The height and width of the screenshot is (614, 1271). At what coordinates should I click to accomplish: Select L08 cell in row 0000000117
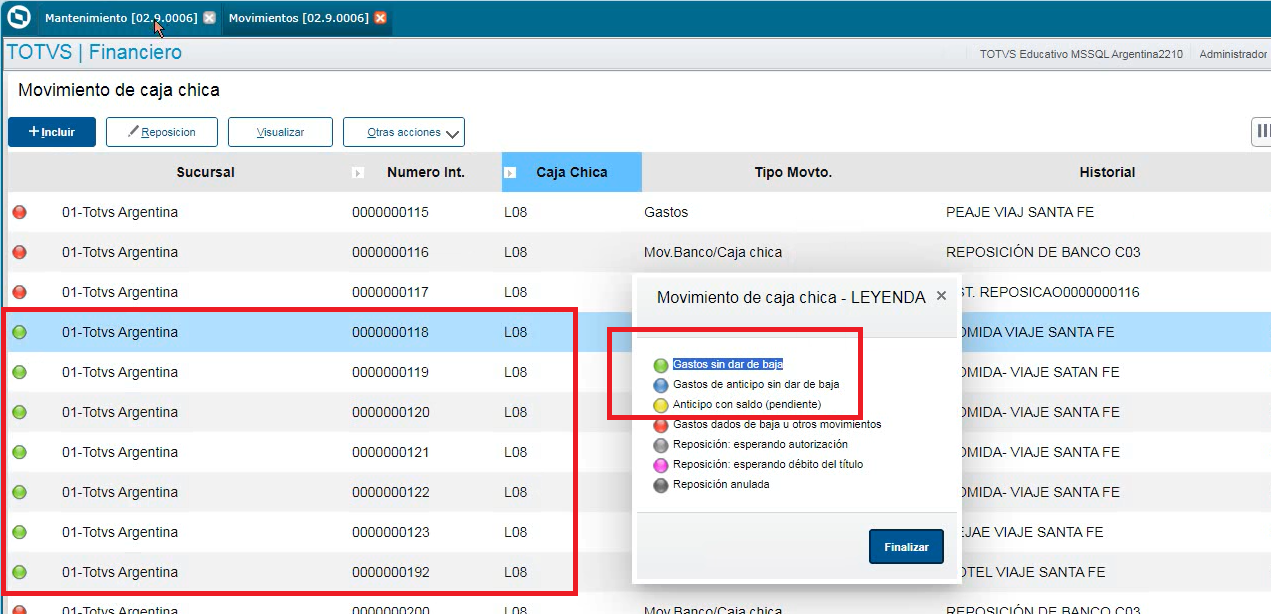[515, 292]
